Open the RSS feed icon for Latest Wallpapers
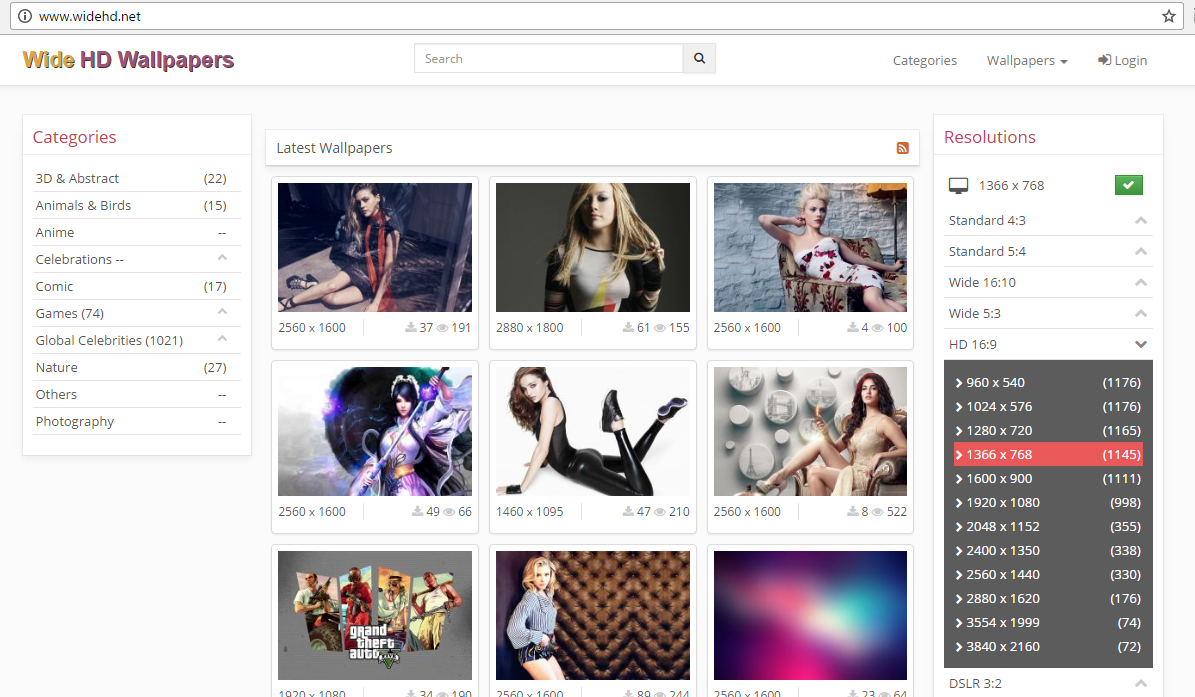Screen dimensions: 1195x697 (902, 147)
